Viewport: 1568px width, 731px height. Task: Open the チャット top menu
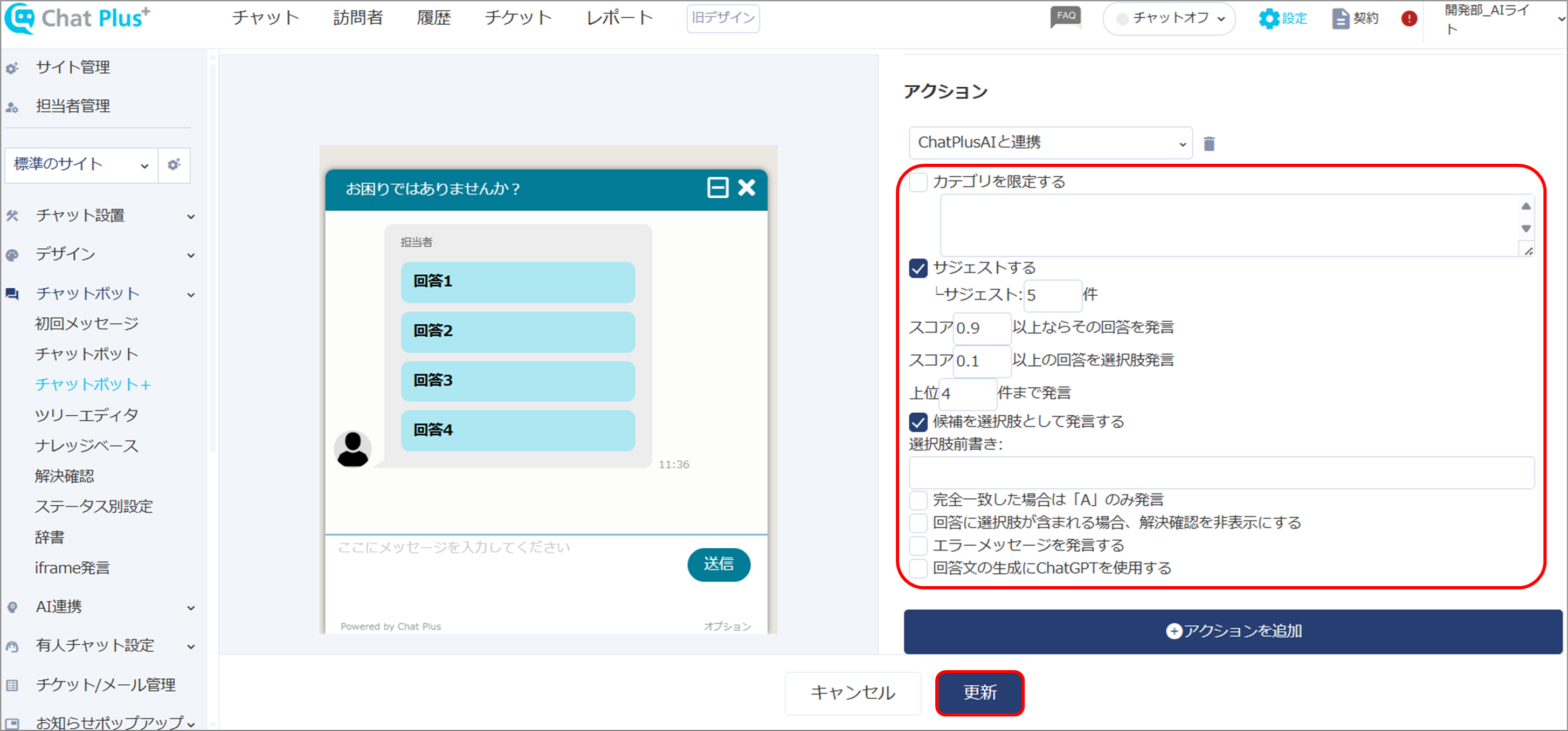[x=265, y=18]
